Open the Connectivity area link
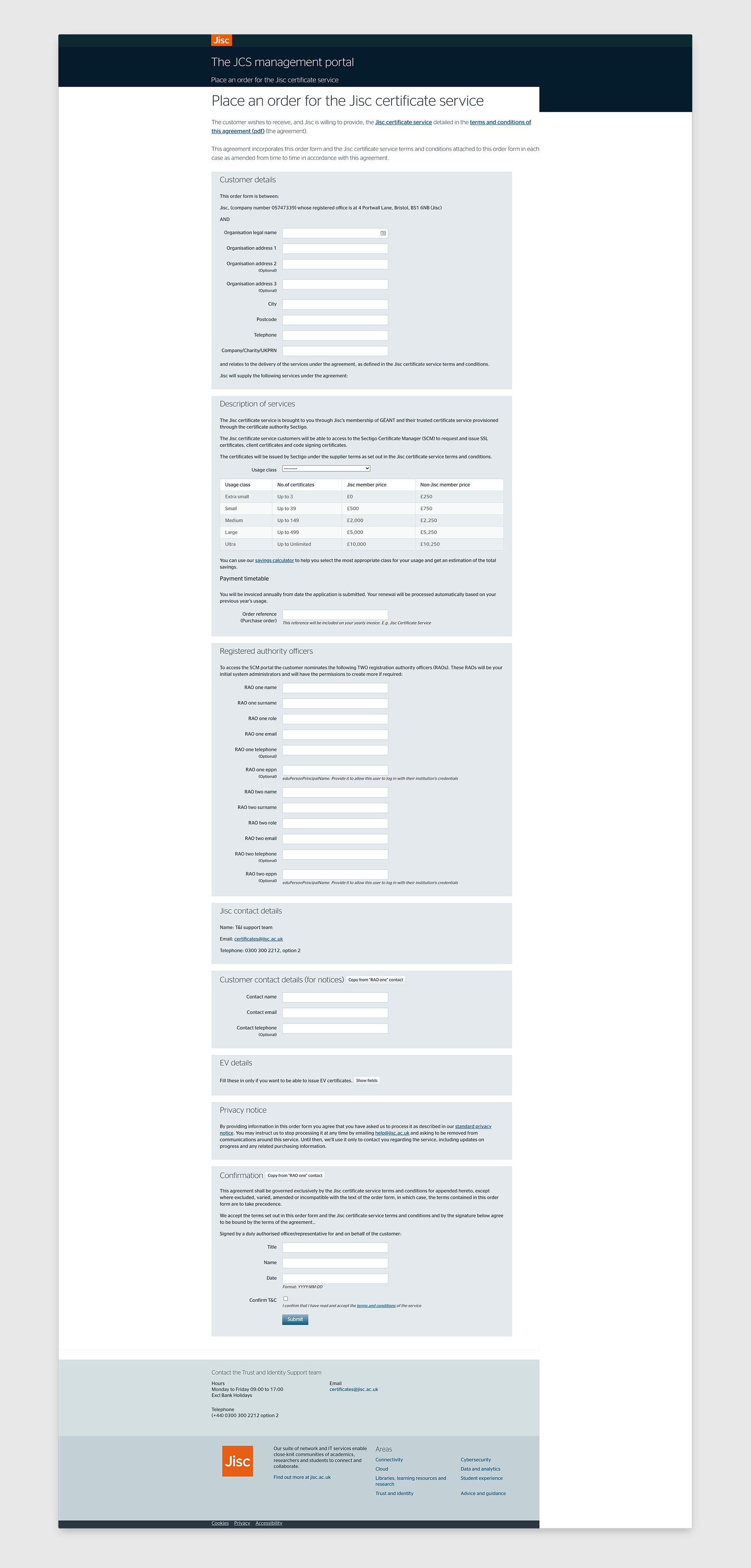This screenshot has height=1568, width=751. (x=389, y=1460)
